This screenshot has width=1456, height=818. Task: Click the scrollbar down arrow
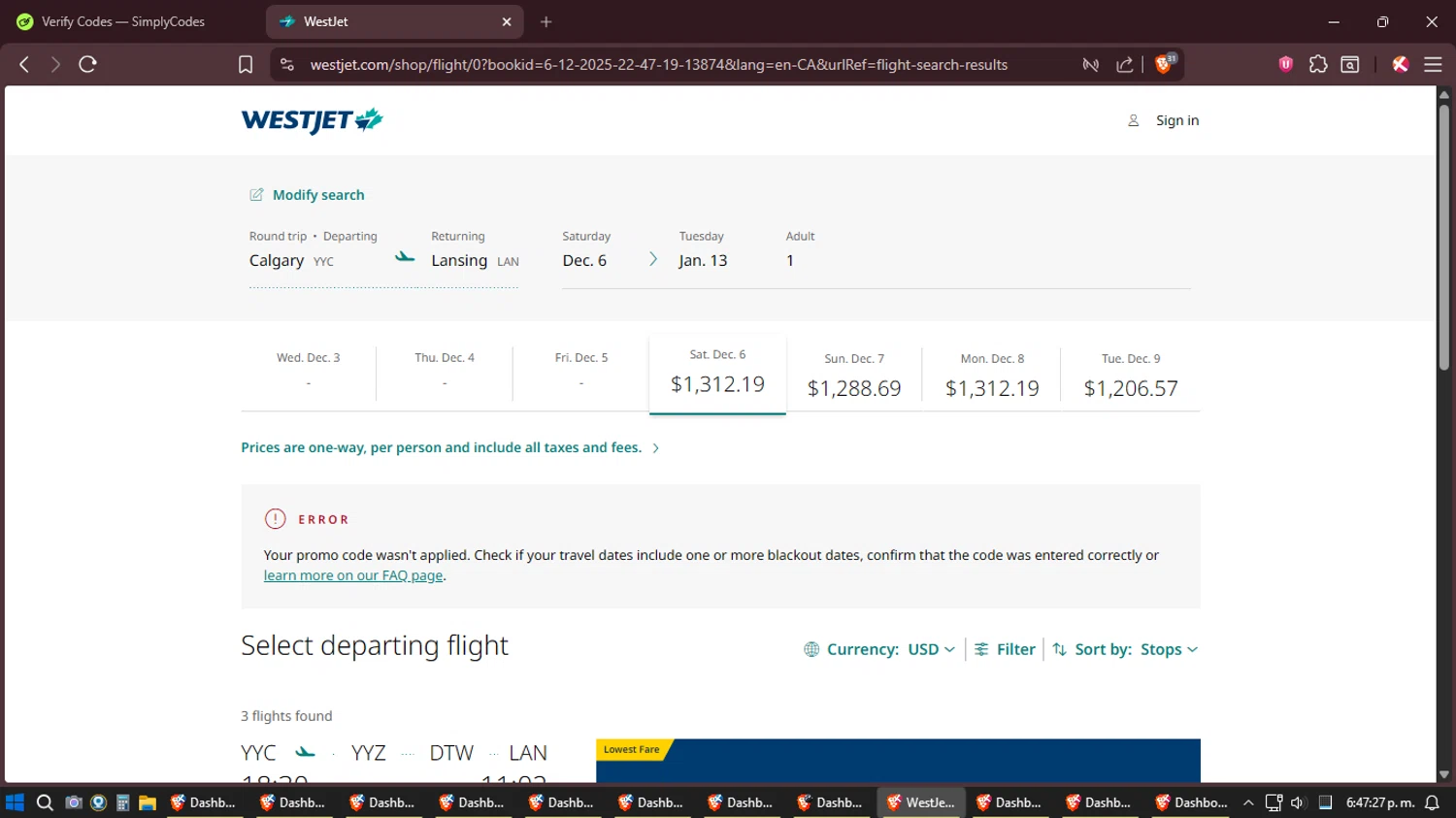pos(1444,774)
